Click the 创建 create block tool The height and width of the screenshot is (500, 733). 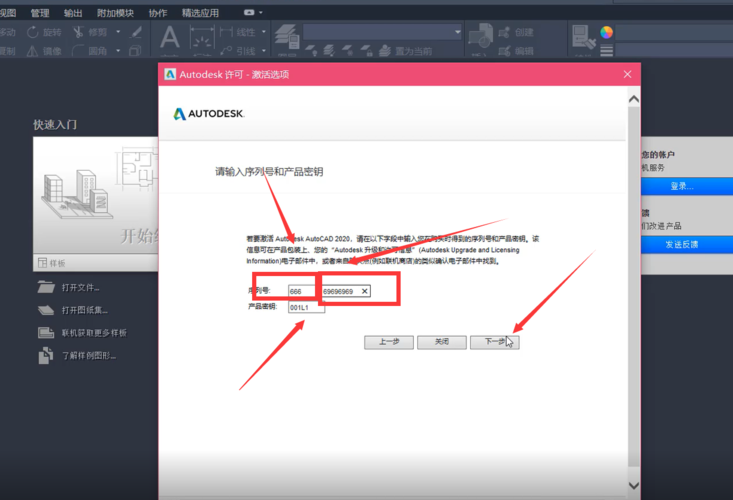pos(516,32)
